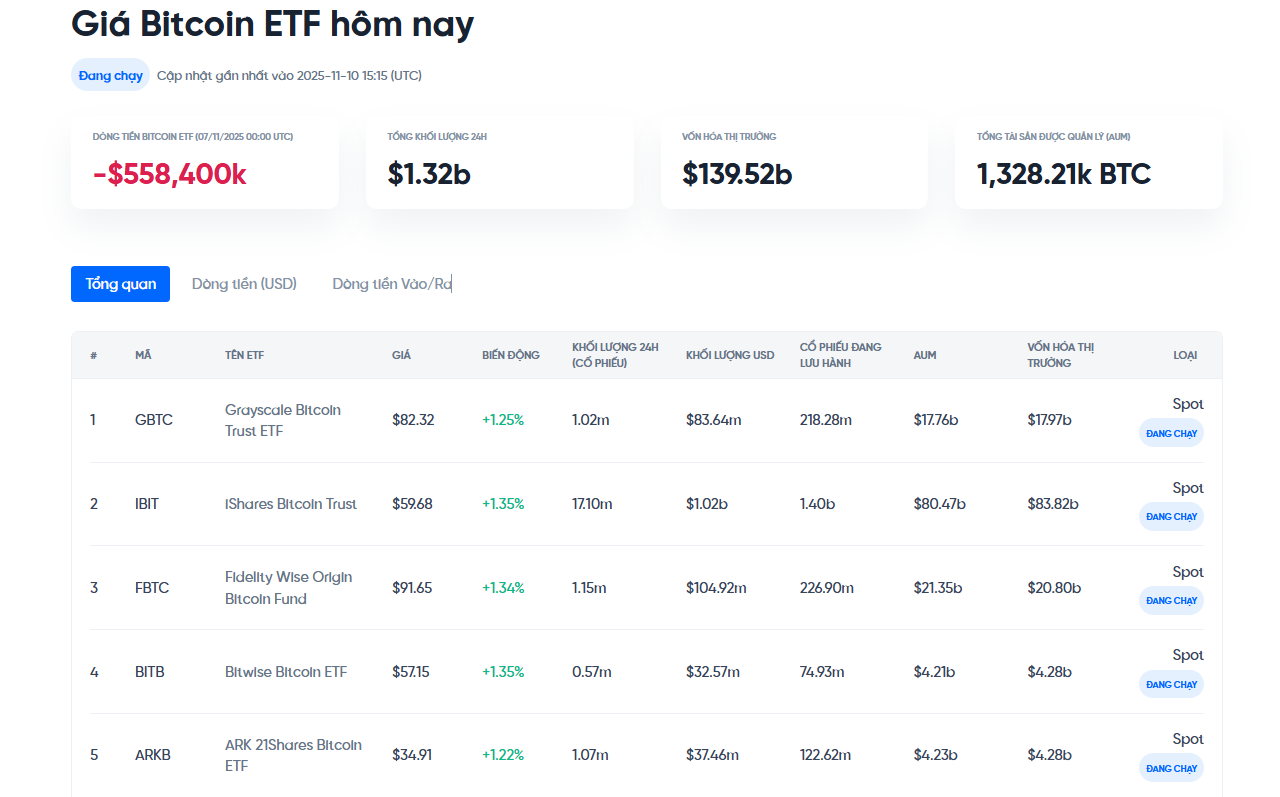Open the Bitwise Bitcoin ETF entry

click(x=286, y=672)
